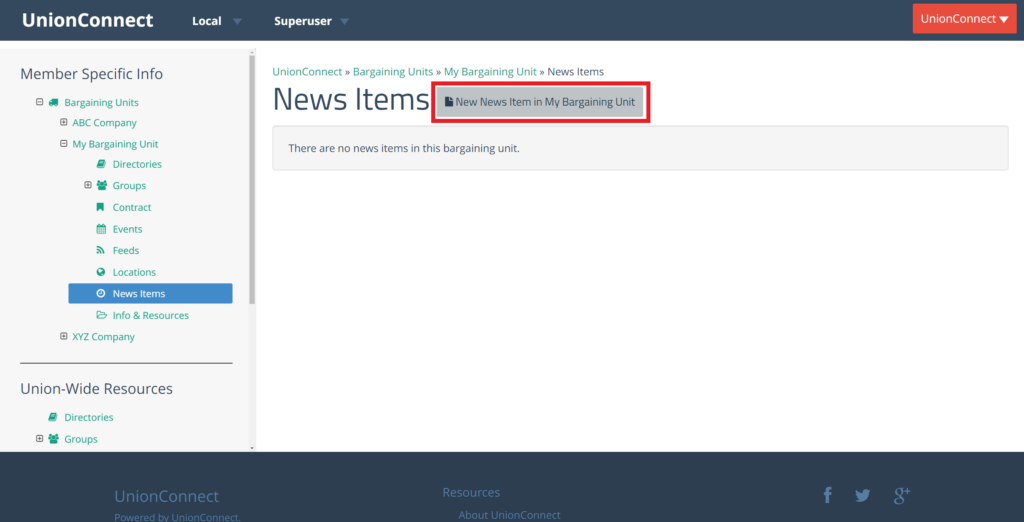Viewport: 1024px width, 522px height.
Task: Click the sidebar vertical scrollbar
Action: point(252,180)
